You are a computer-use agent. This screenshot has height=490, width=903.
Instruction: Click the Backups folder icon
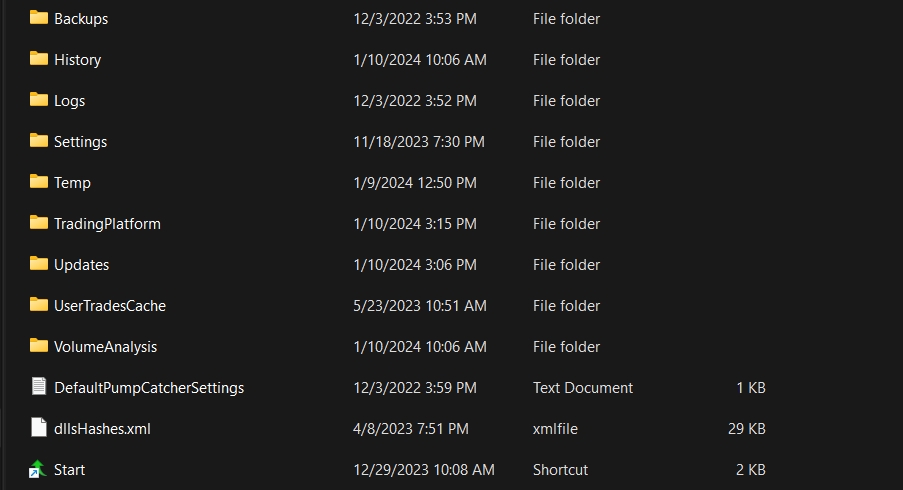pos(39,18)
